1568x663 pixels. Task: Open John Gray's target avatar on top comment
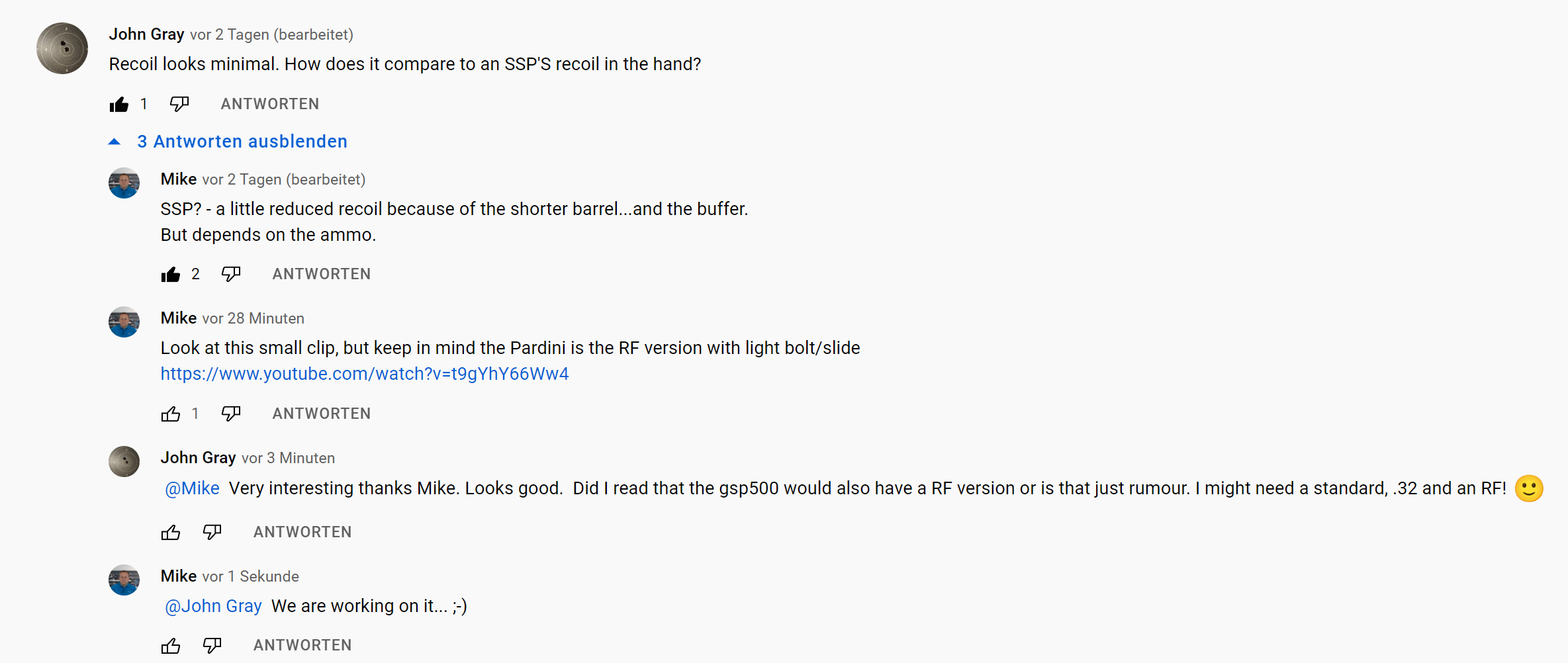(62, 48)
